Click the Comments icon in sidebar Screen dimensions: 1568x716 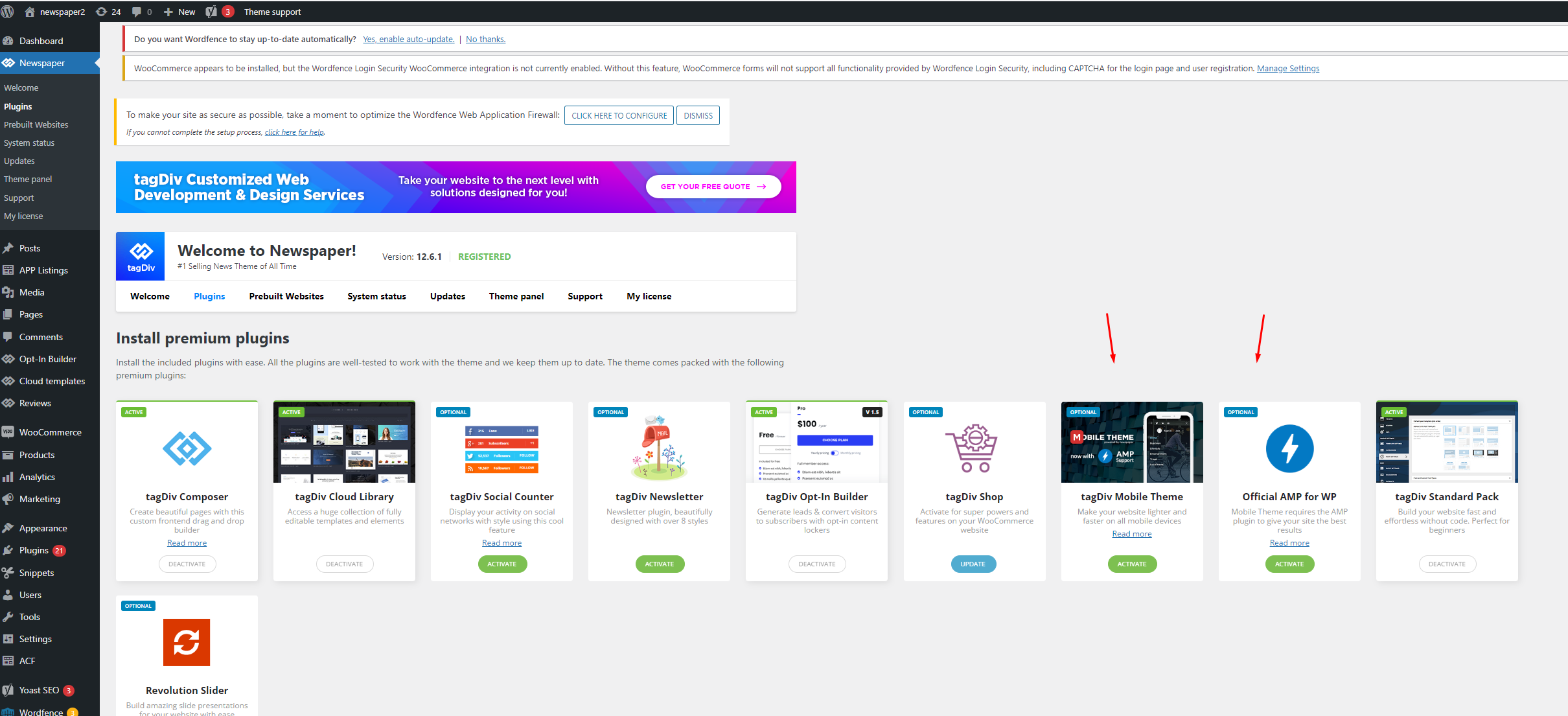pos(8,337)
